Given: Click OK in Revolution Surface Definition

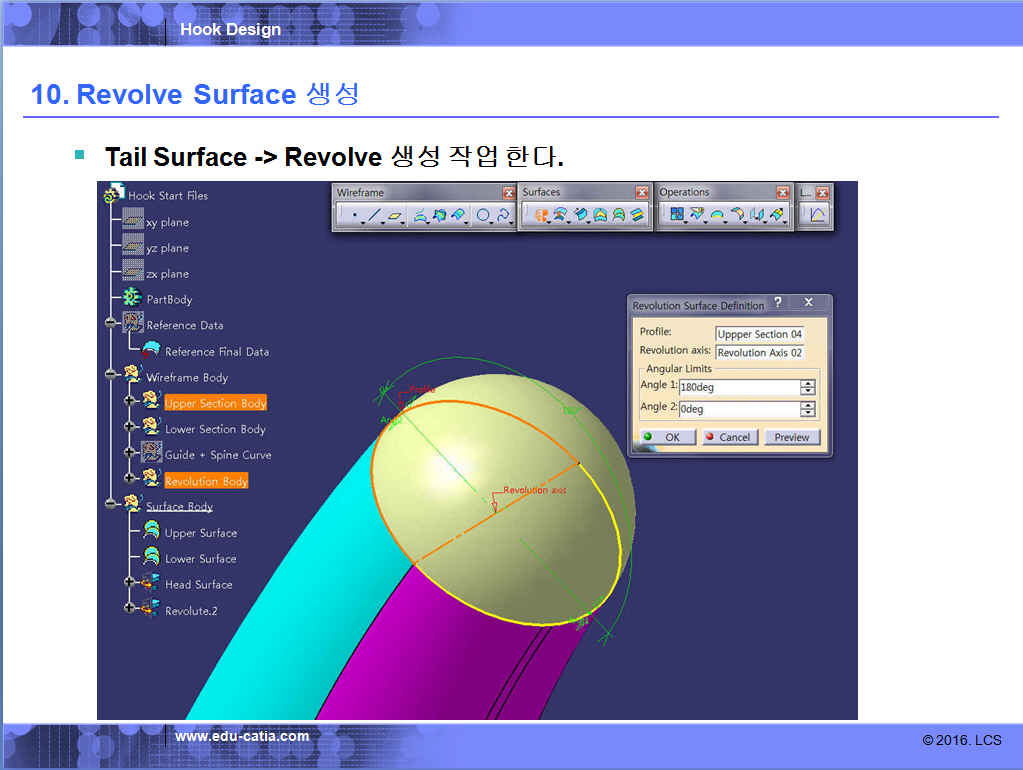Looking at the screenshot, I should coord(663,437).
